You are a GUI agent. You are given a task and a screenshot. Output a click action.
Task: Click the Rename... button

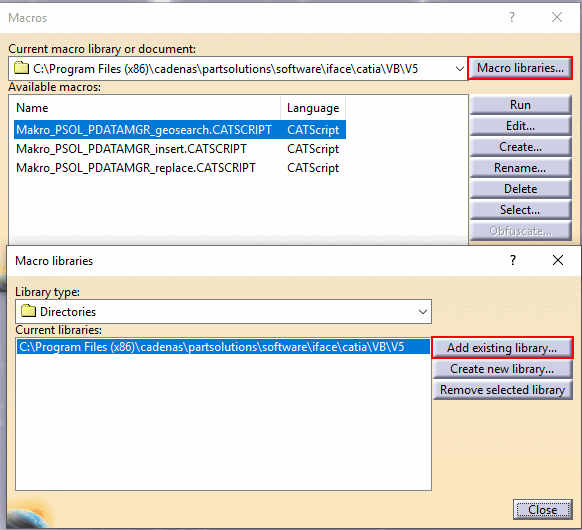[520, 168]
